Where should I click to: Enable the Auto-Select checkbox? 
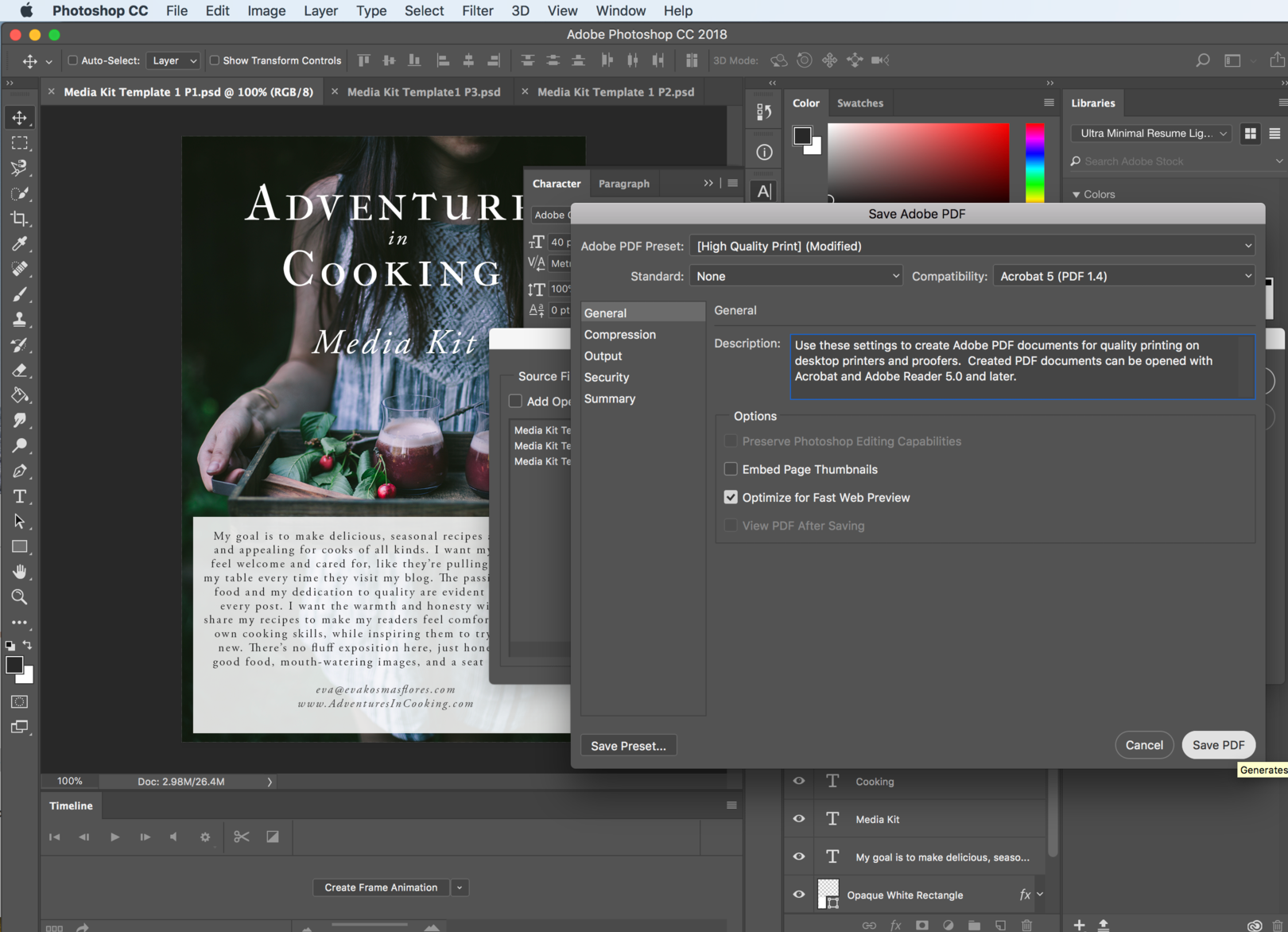pyautogui.click(x=72, y=60)
